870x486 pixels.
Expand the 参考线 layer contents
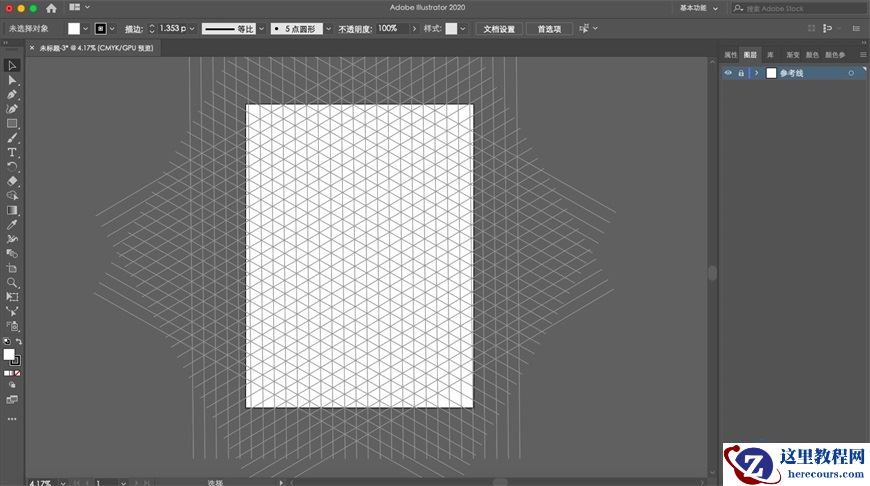point(756,73)
